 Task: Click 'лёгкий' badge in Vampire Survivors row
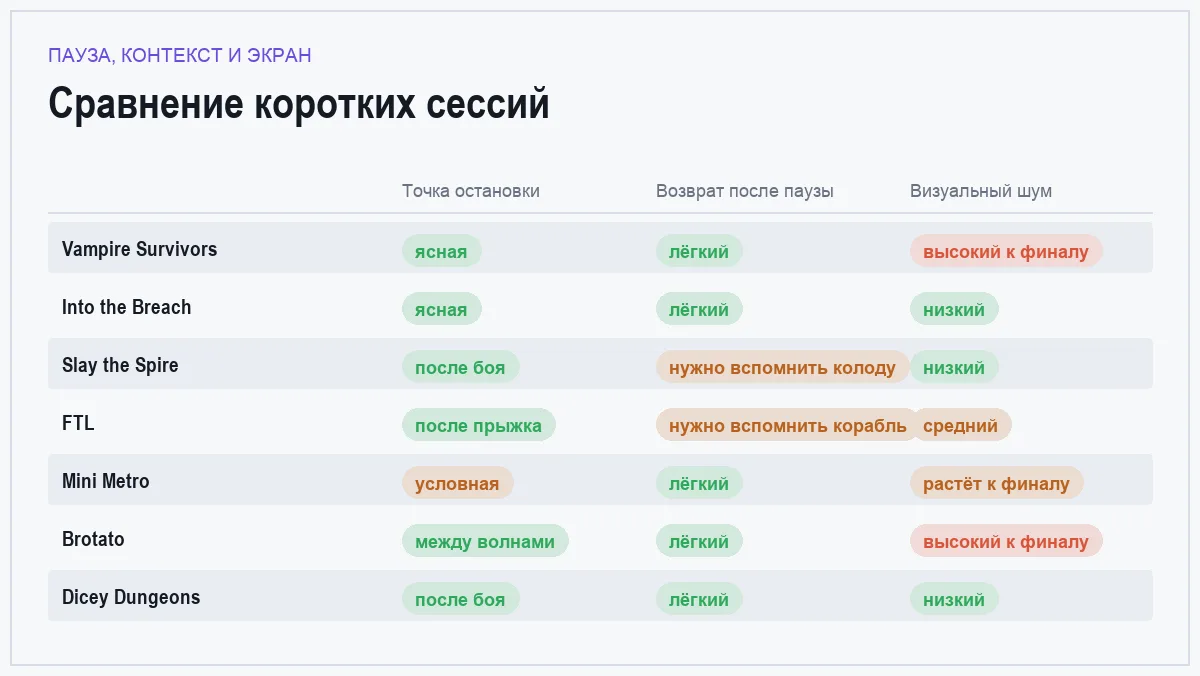(x=699, y=251)
